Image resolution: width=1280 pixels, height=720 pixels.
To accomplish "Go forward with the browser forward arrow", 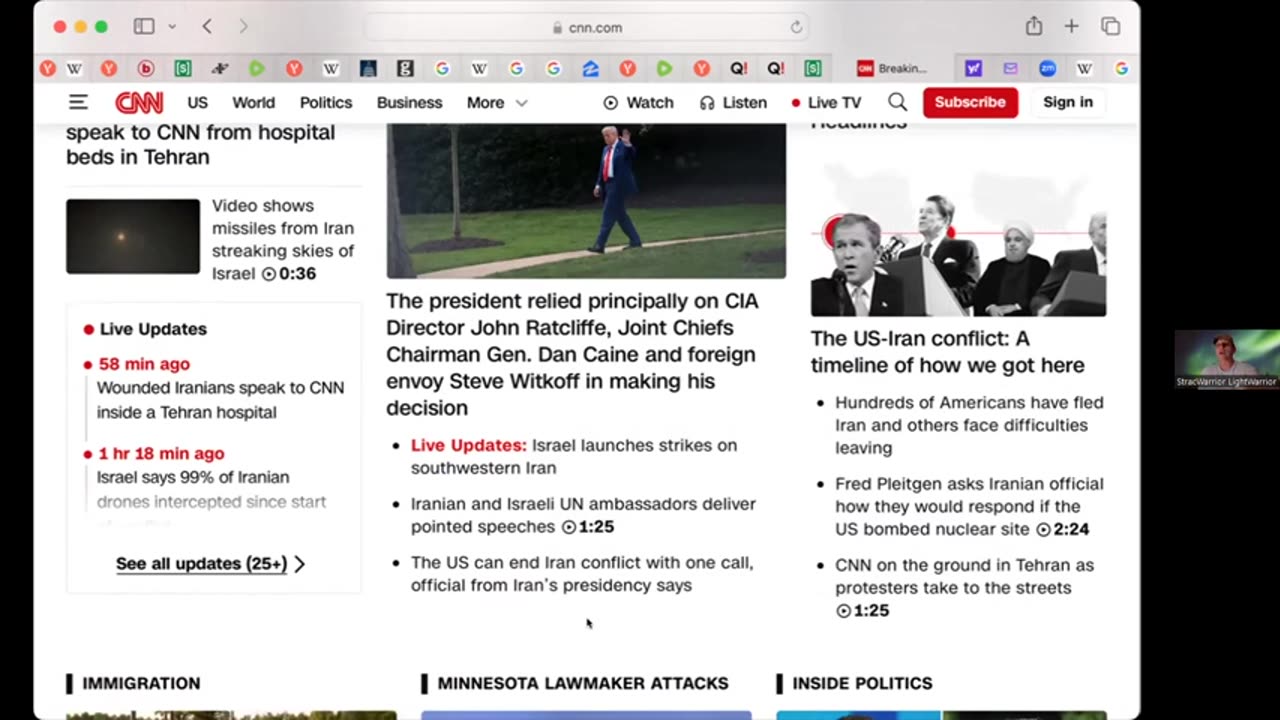I will point(243,27).
